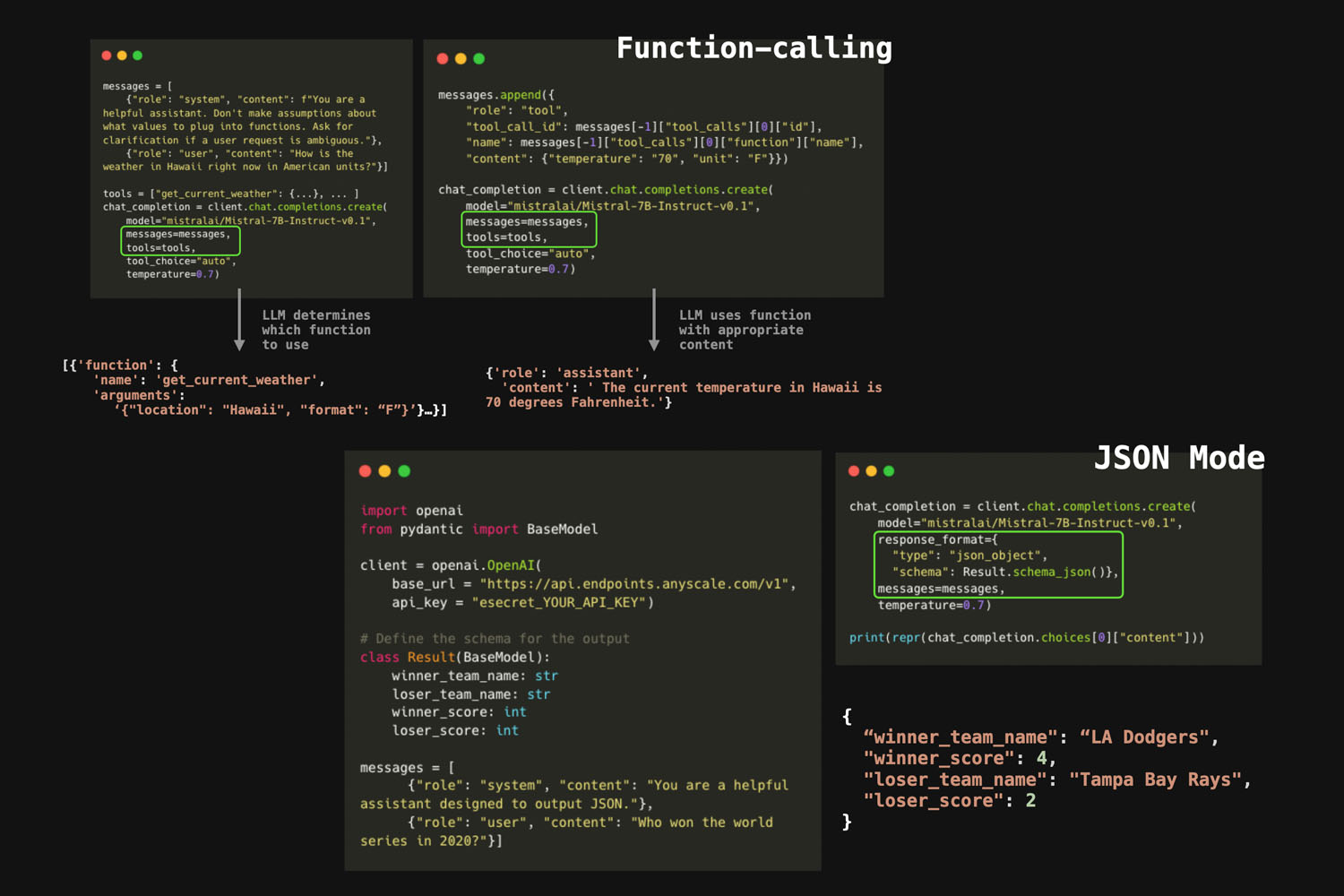Close the response_format code window
The width and height of the screenshot is (1344, 896).
pos(854,471)
